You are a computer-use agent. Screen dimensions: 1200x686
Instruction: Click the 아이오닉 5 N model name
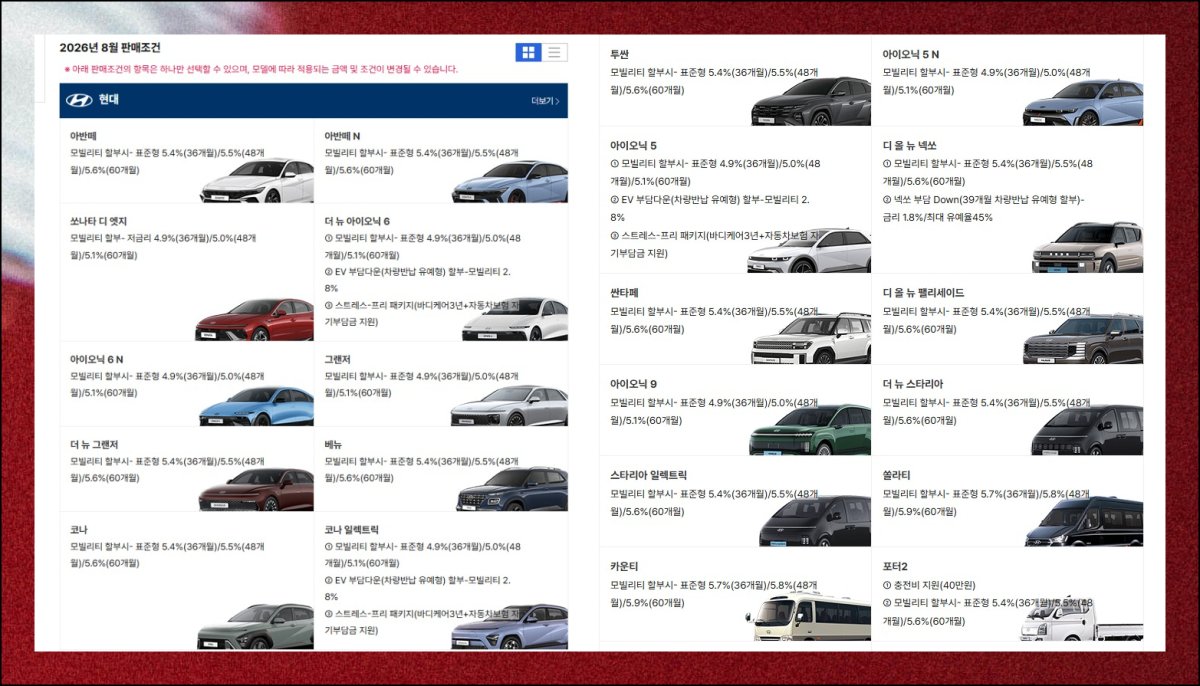point(910,54)
